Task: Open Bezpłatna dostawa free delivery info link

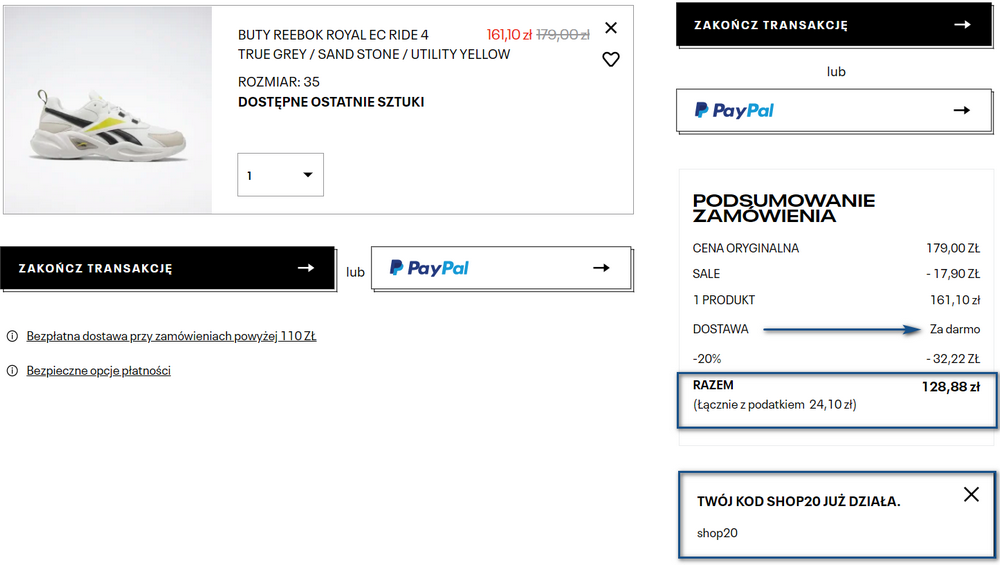Action: (x=171, y=336)
